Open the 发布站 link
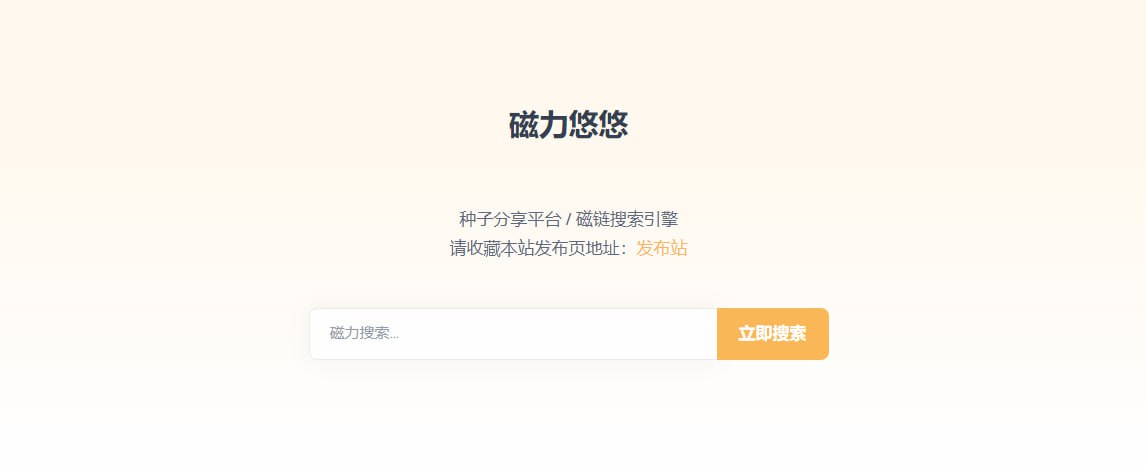 tap(661, 249)
